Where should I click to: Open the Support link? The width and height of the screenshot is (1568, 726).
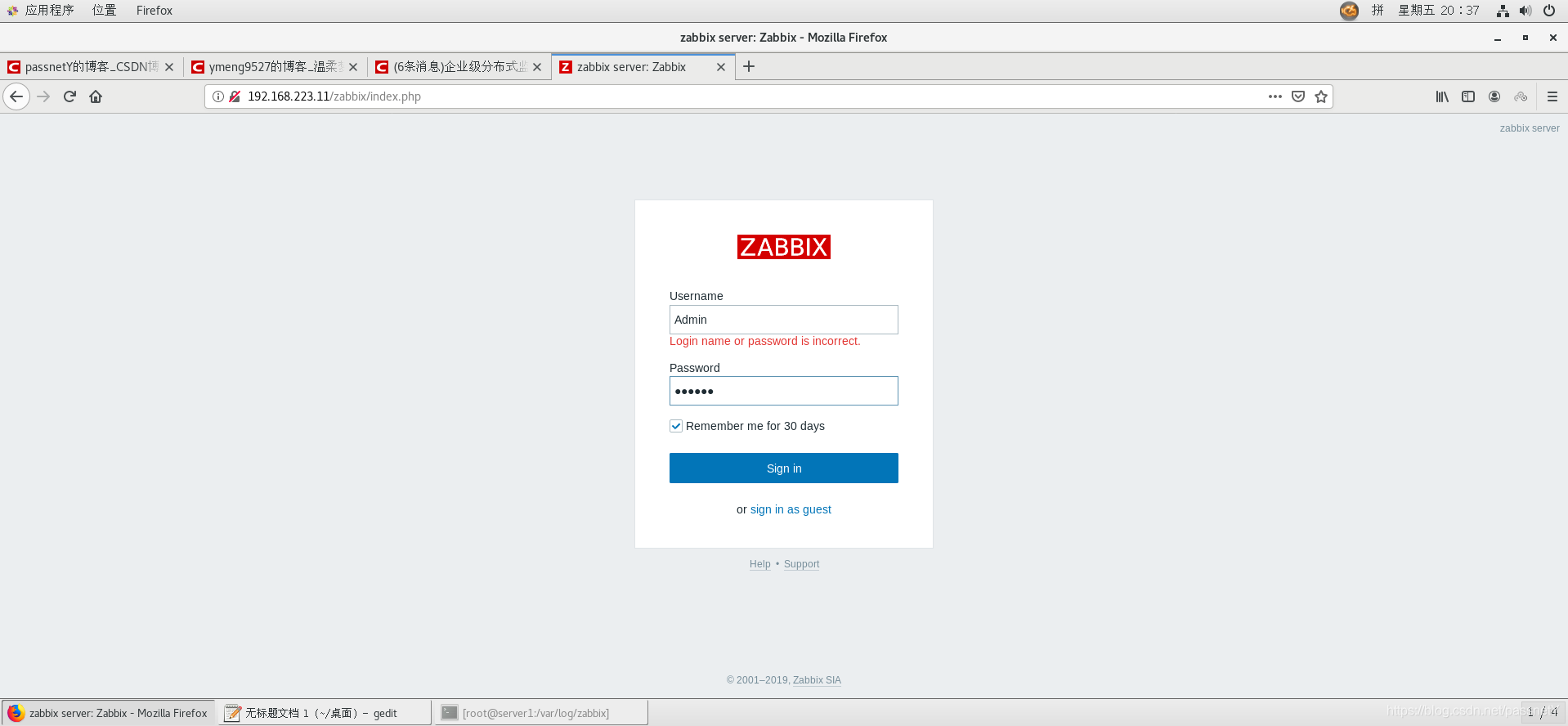point(801,564)
